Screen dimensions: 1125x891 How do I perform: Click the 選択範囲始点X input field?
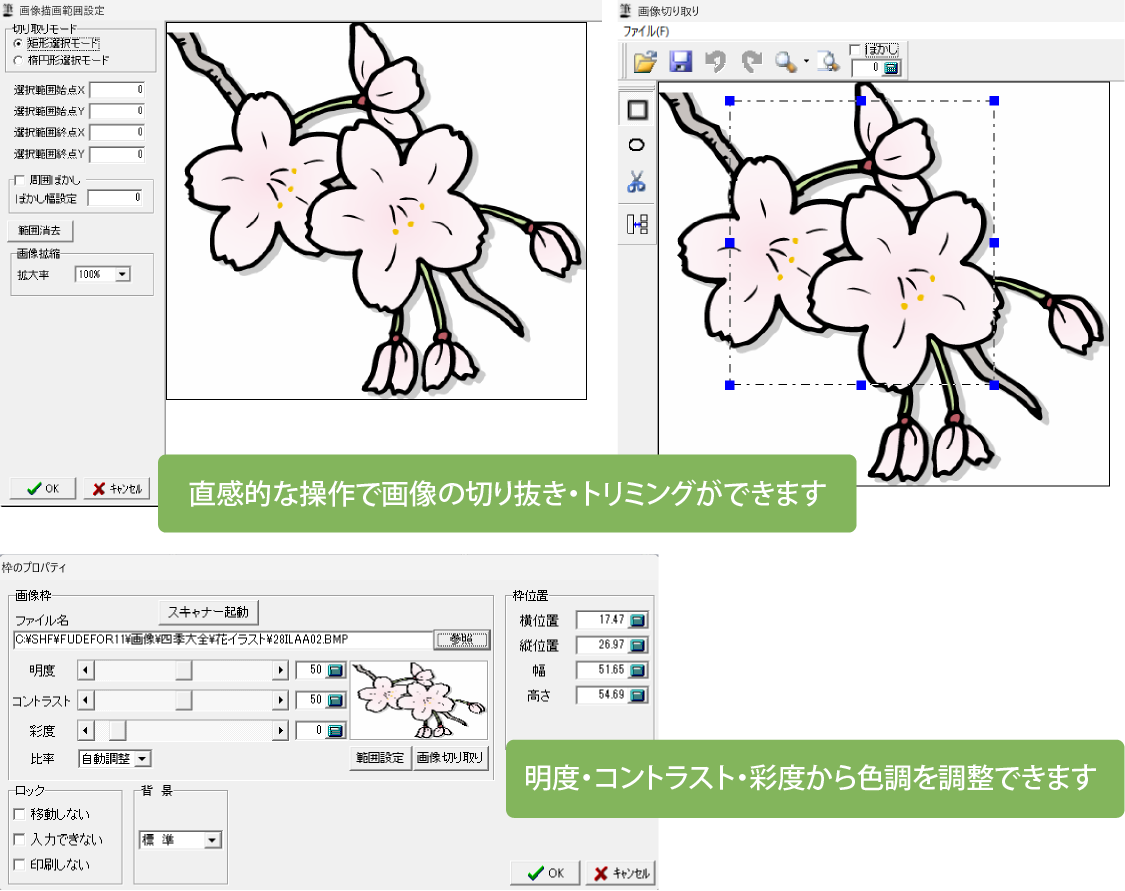[x=117, y=90]
